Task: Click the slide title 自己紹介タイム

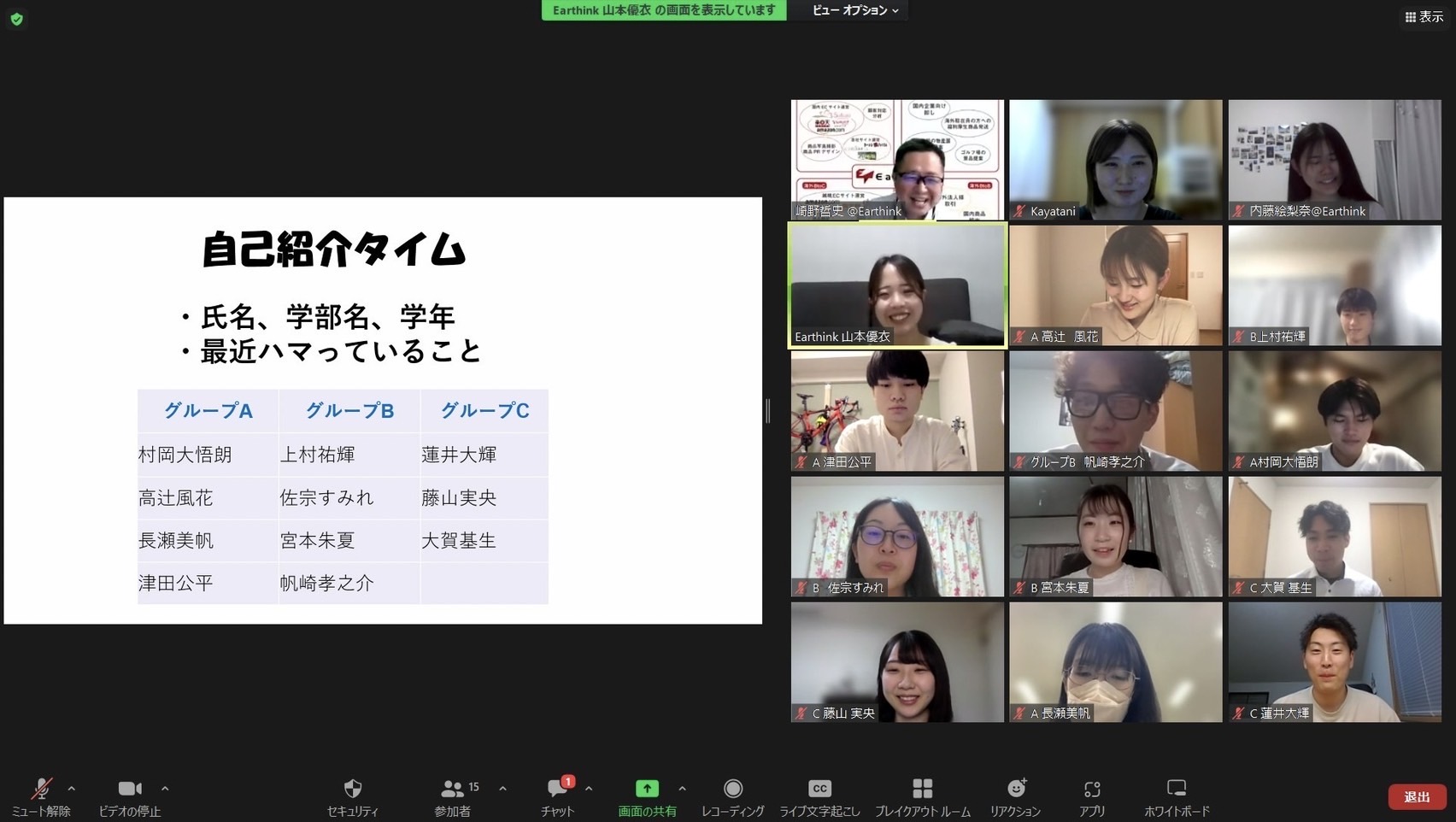Action: [x=333, y=250]
